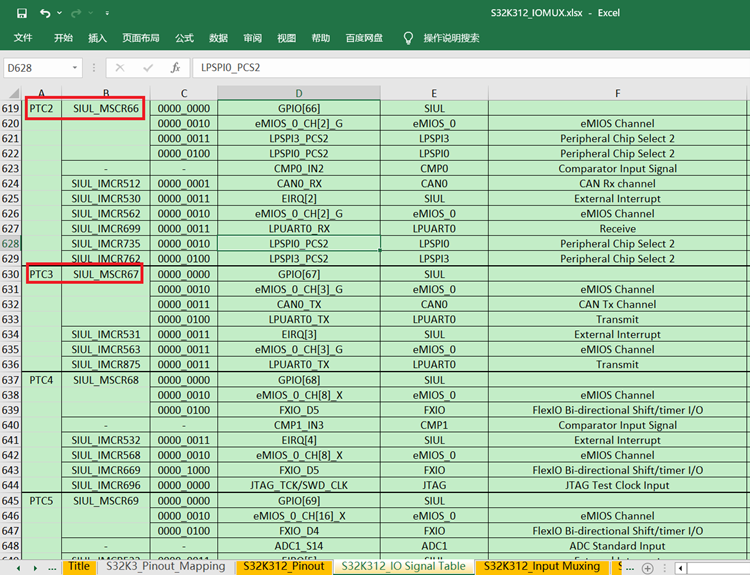Select row header 619
The image size is (750, 575).
pos(11,109)
